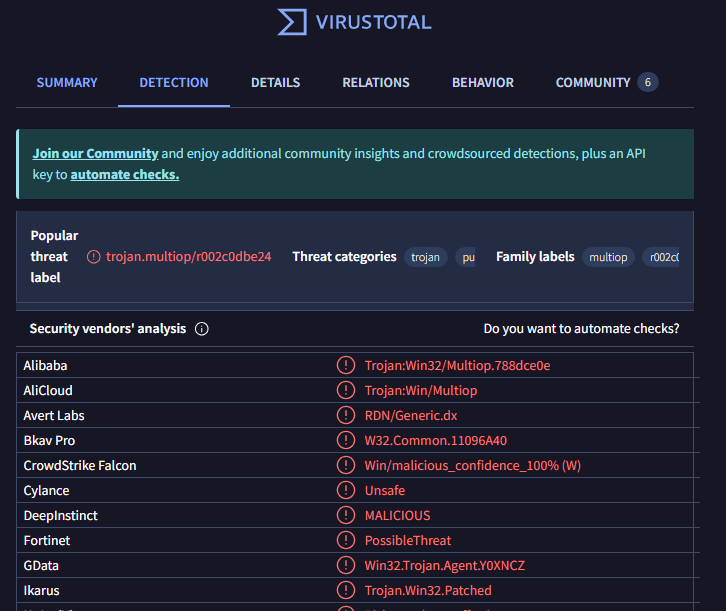
Task: Click Do you want to automate checks?
Action: (x=582, y=329)
